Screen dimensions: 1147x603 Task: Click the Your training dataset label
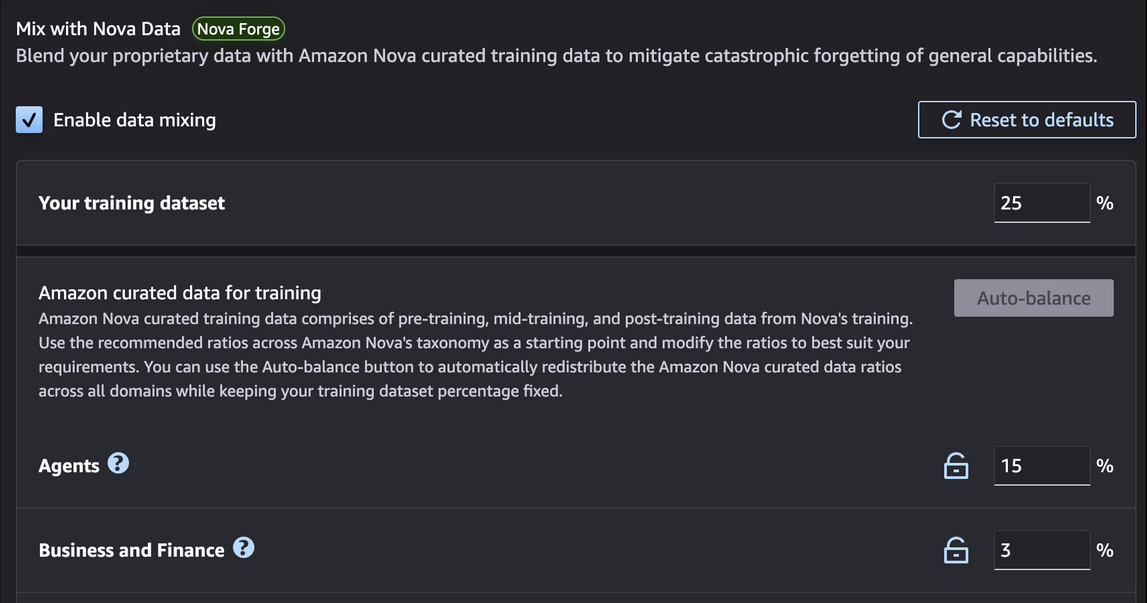coord(131,203)
